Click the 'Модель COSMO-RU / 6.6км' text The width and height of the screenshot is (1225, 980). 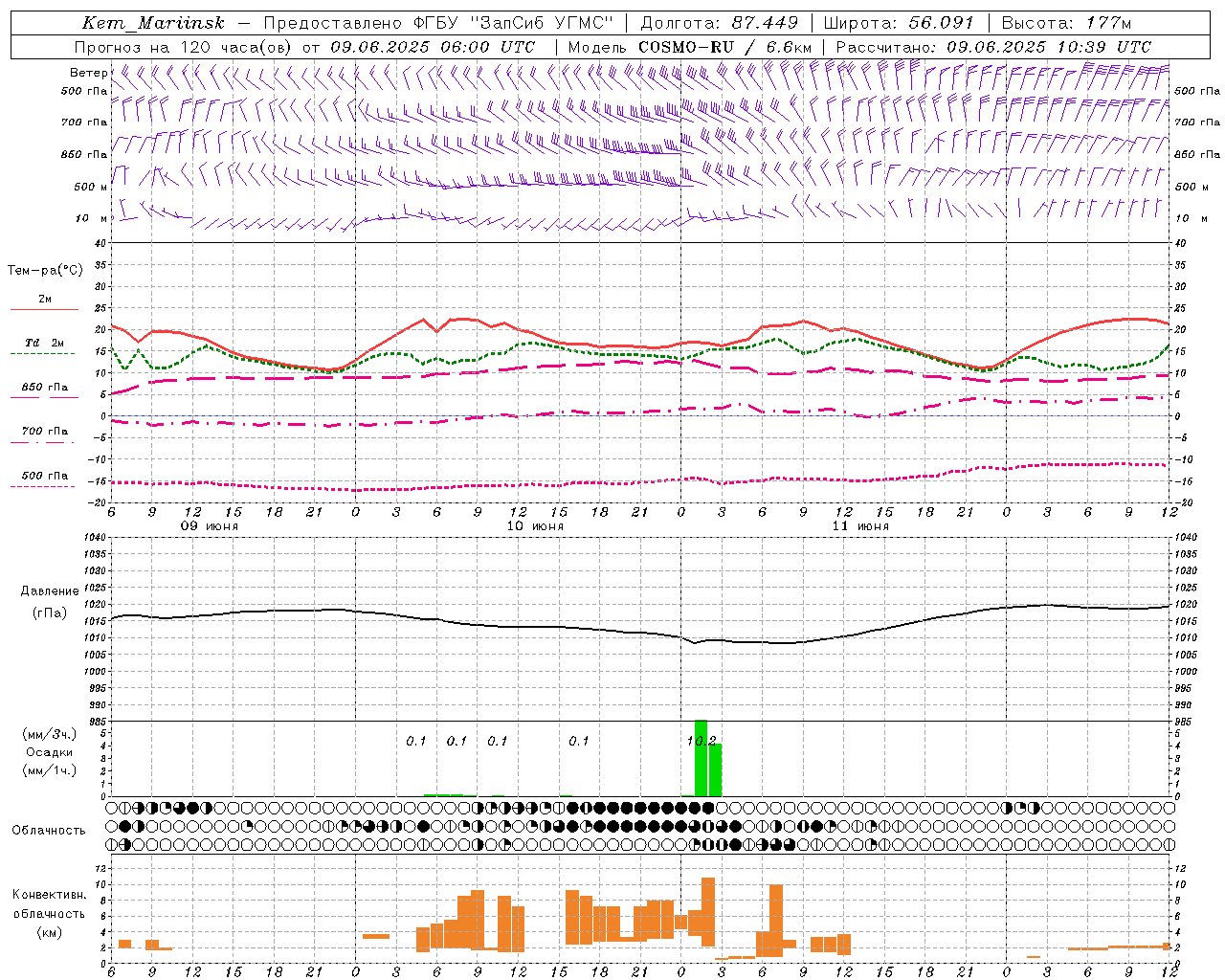click(690, 47)
